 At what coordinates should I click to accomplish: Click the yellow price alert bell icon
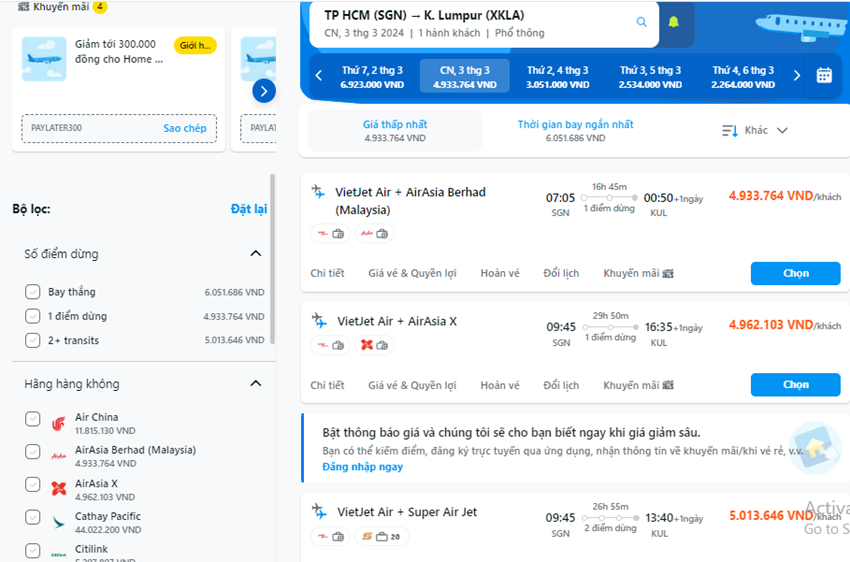point(673,22)
